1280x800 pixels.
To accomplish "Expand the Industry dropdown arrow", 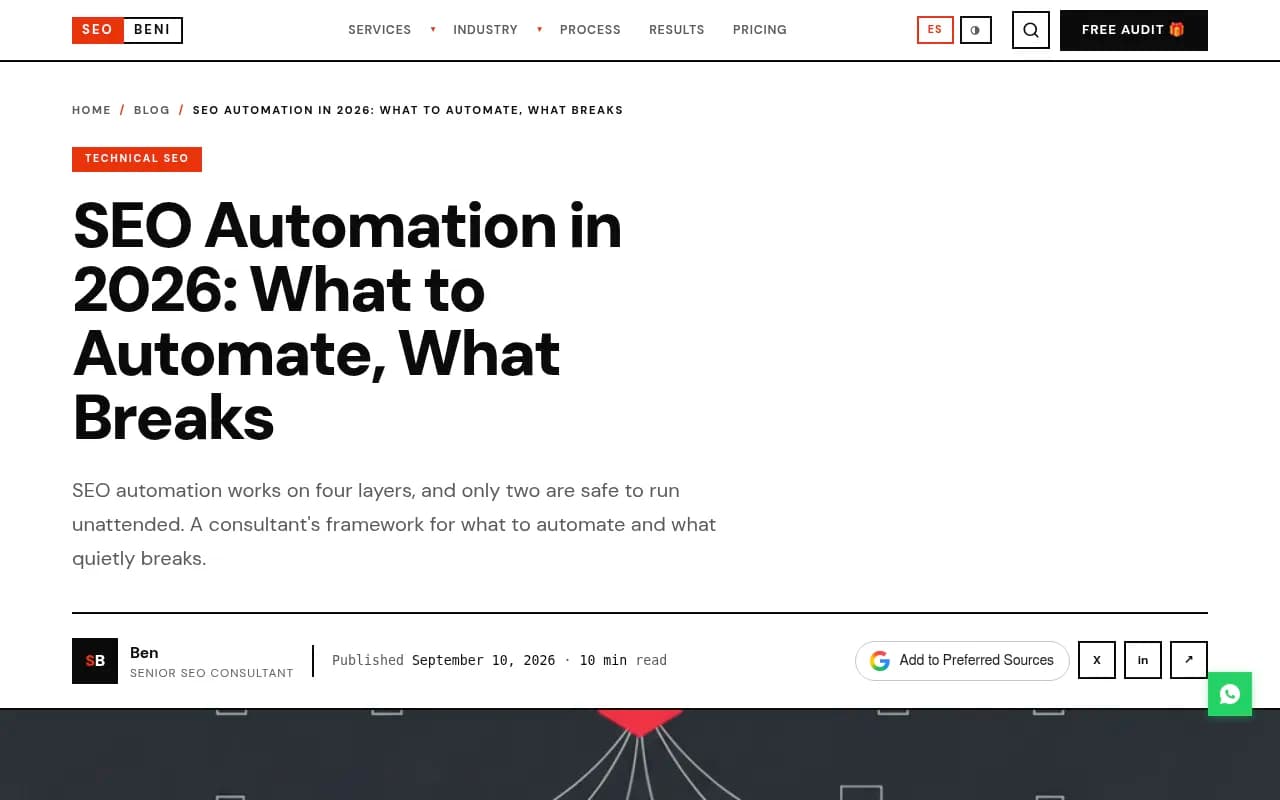I will point(539,30).
